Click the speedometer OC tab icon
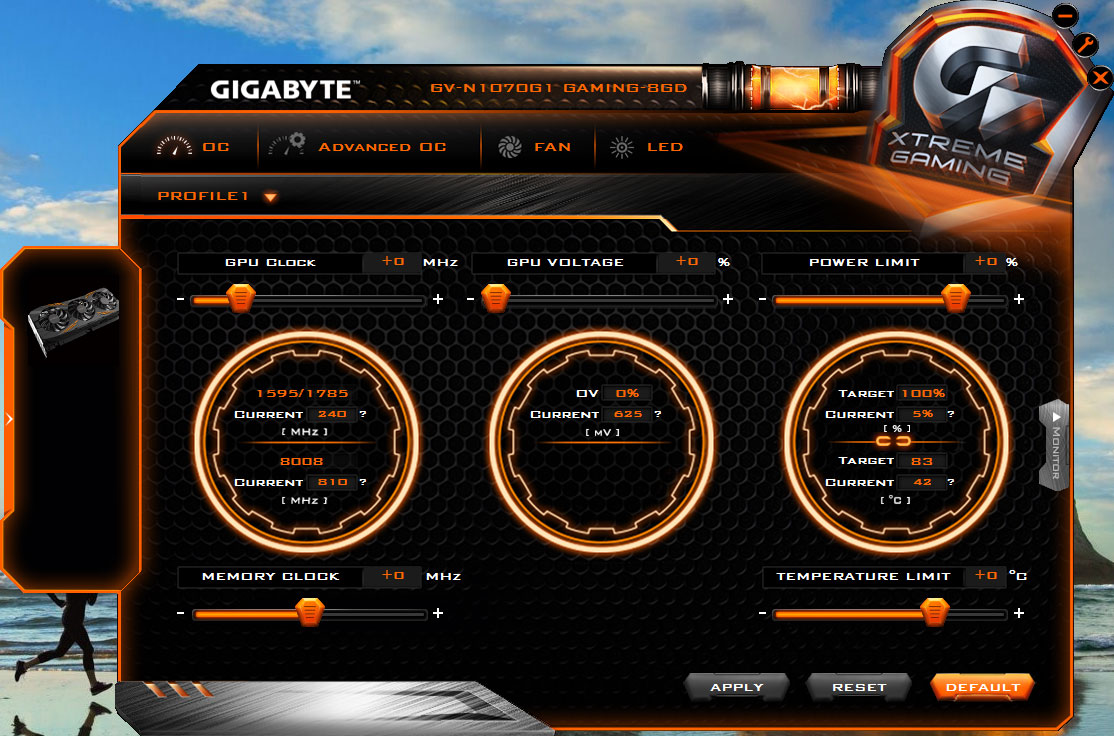The width and height of the screenshot is (1114, 736). click(x=174, y=146)
